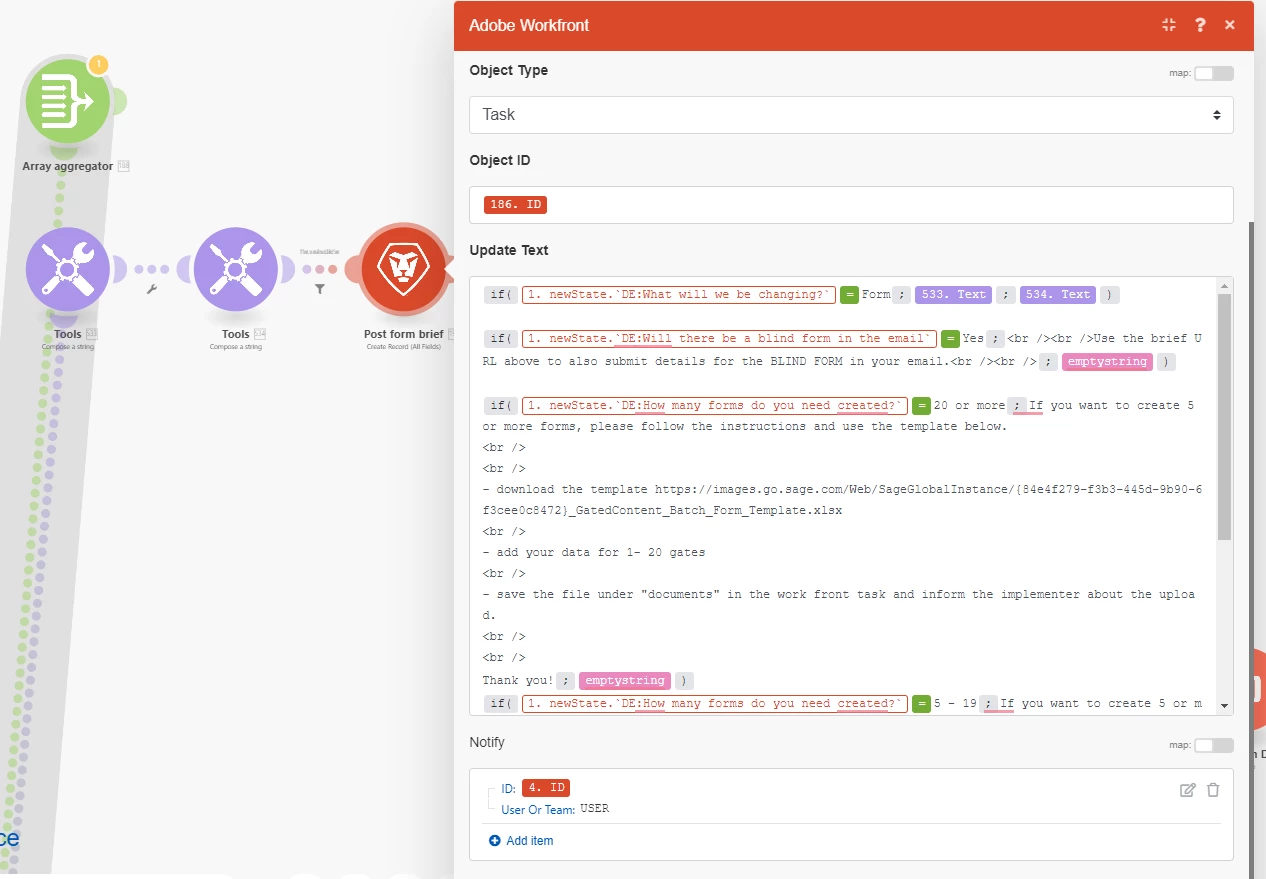Image resolution: width=1266 pixels, height=879 pixels.
Task: Edit the Notify item with ID 4
Action: 1188,790
